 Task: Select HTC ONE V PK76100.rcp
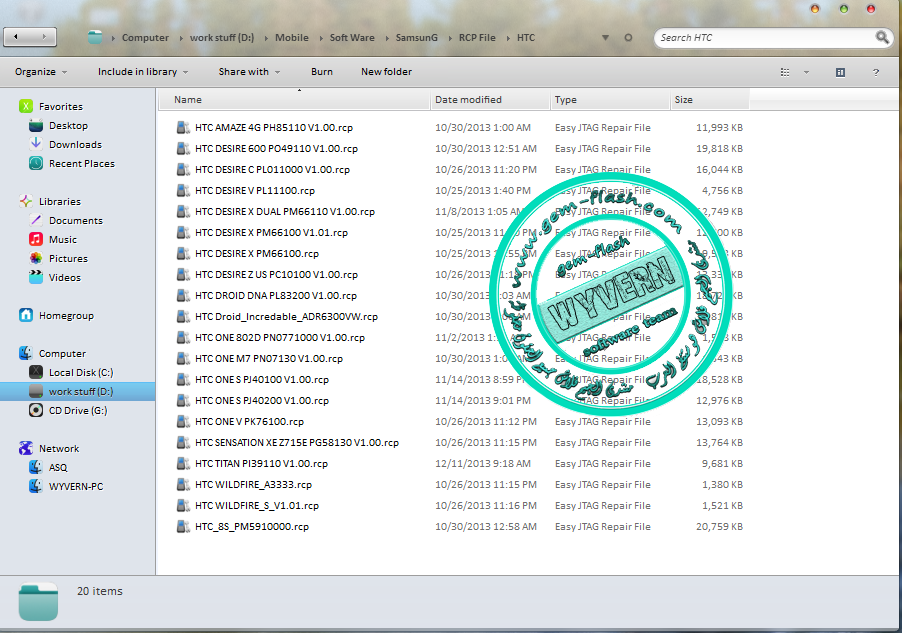point(249,421)
